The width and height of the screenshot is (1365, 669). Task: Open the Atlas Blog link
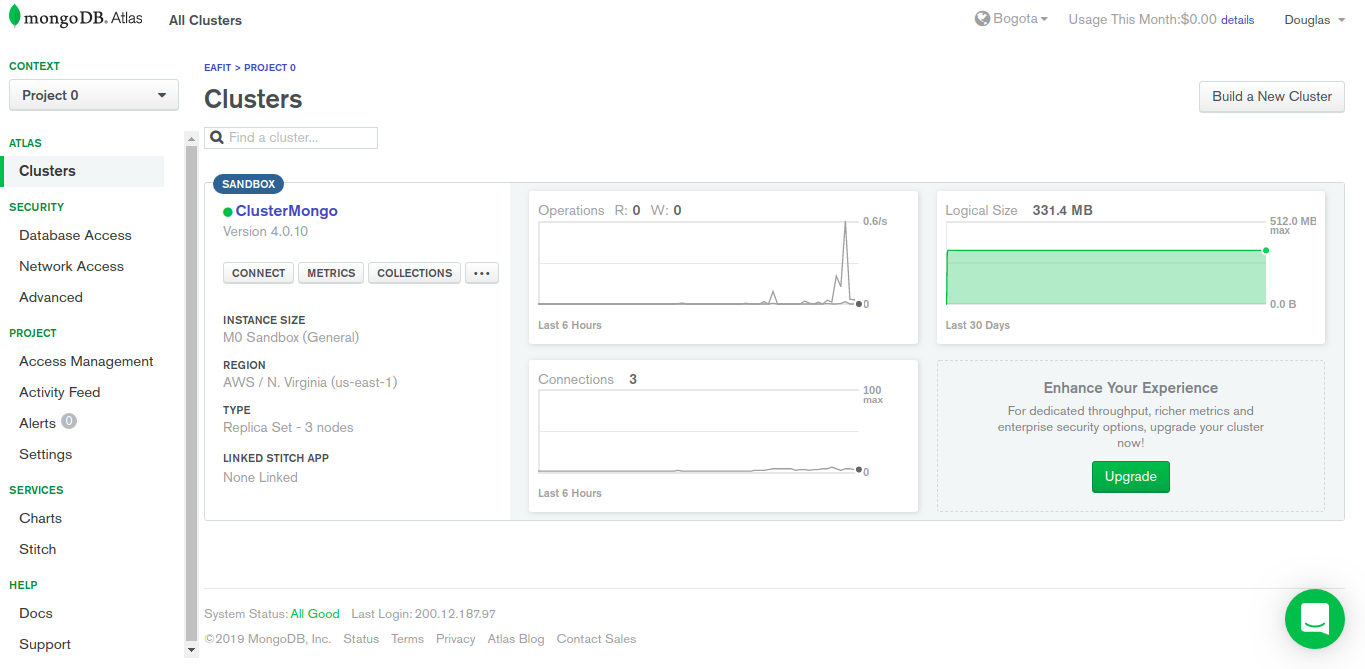click(x=516, y=639)
